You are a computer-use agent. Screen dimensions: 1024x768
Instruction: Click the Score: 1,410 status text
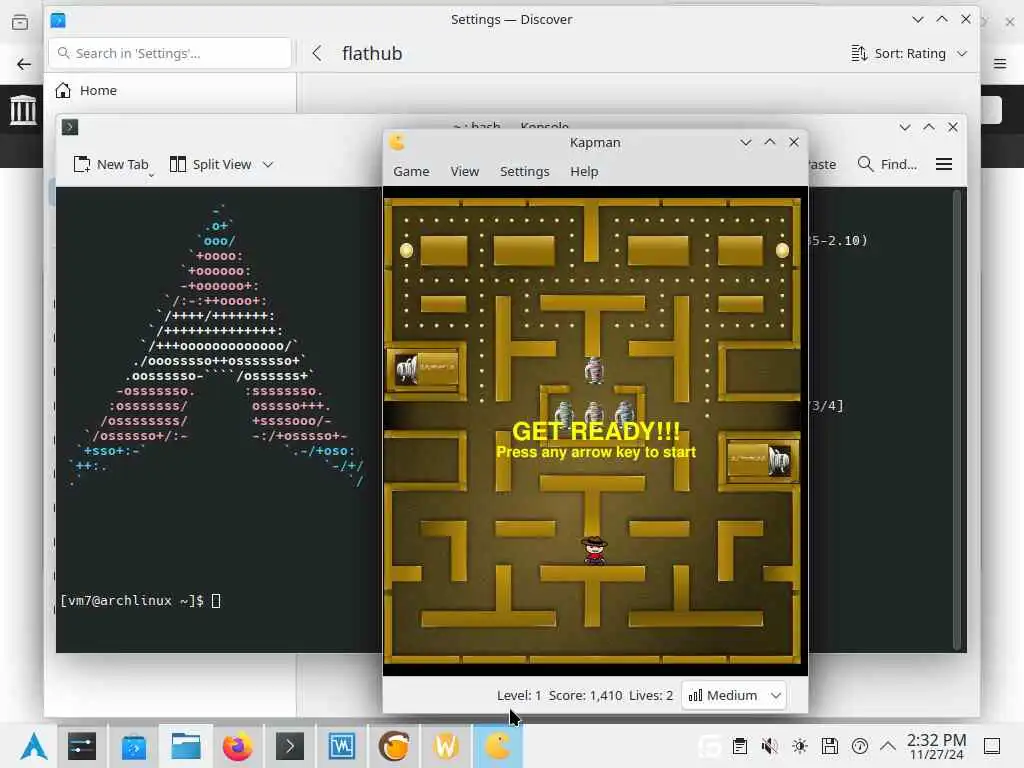tap(585, 696)
